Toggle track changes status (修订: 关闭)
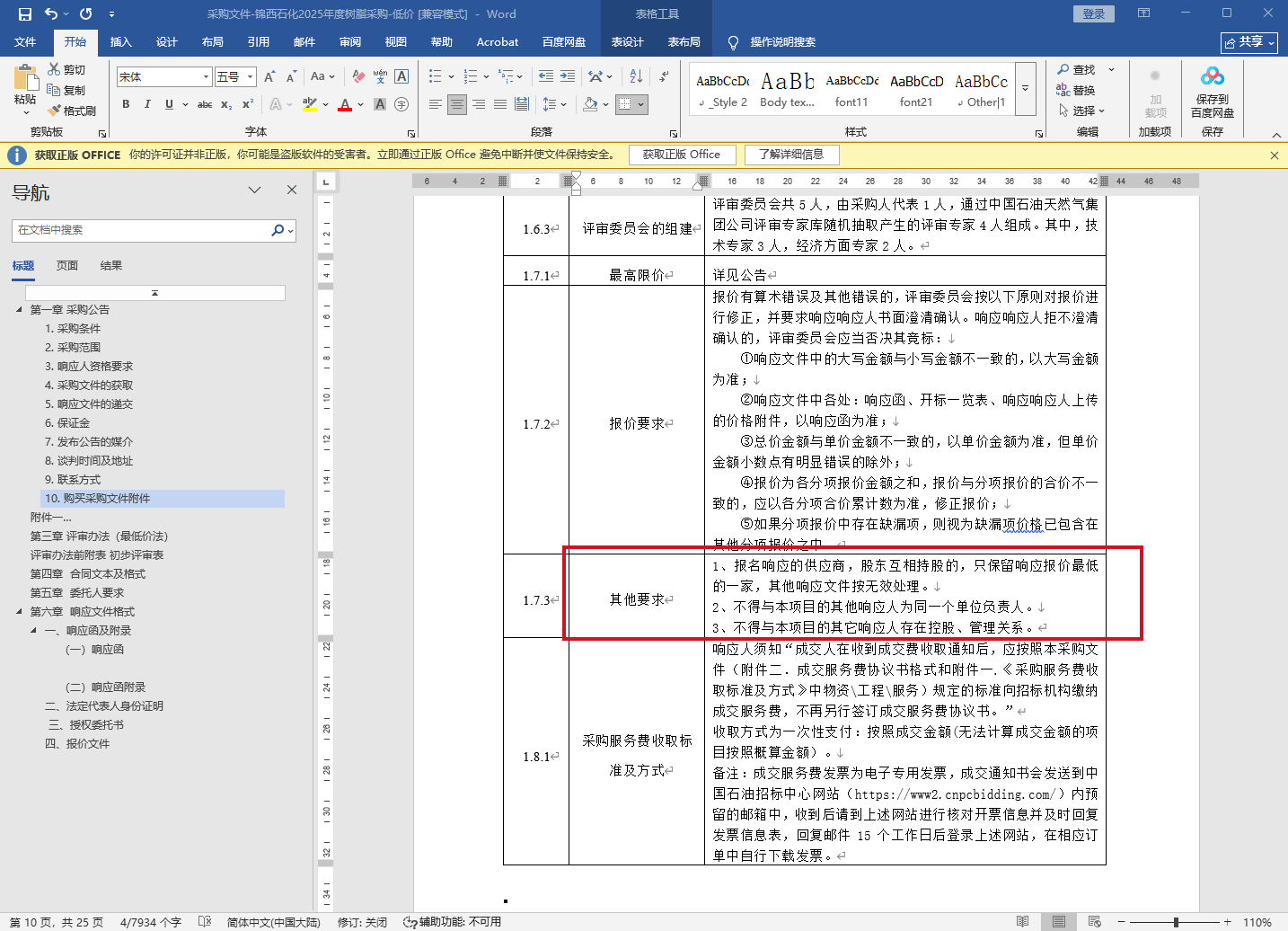Image resolution: width=1288 pixels, height=931 pixels. click(363, 922)
